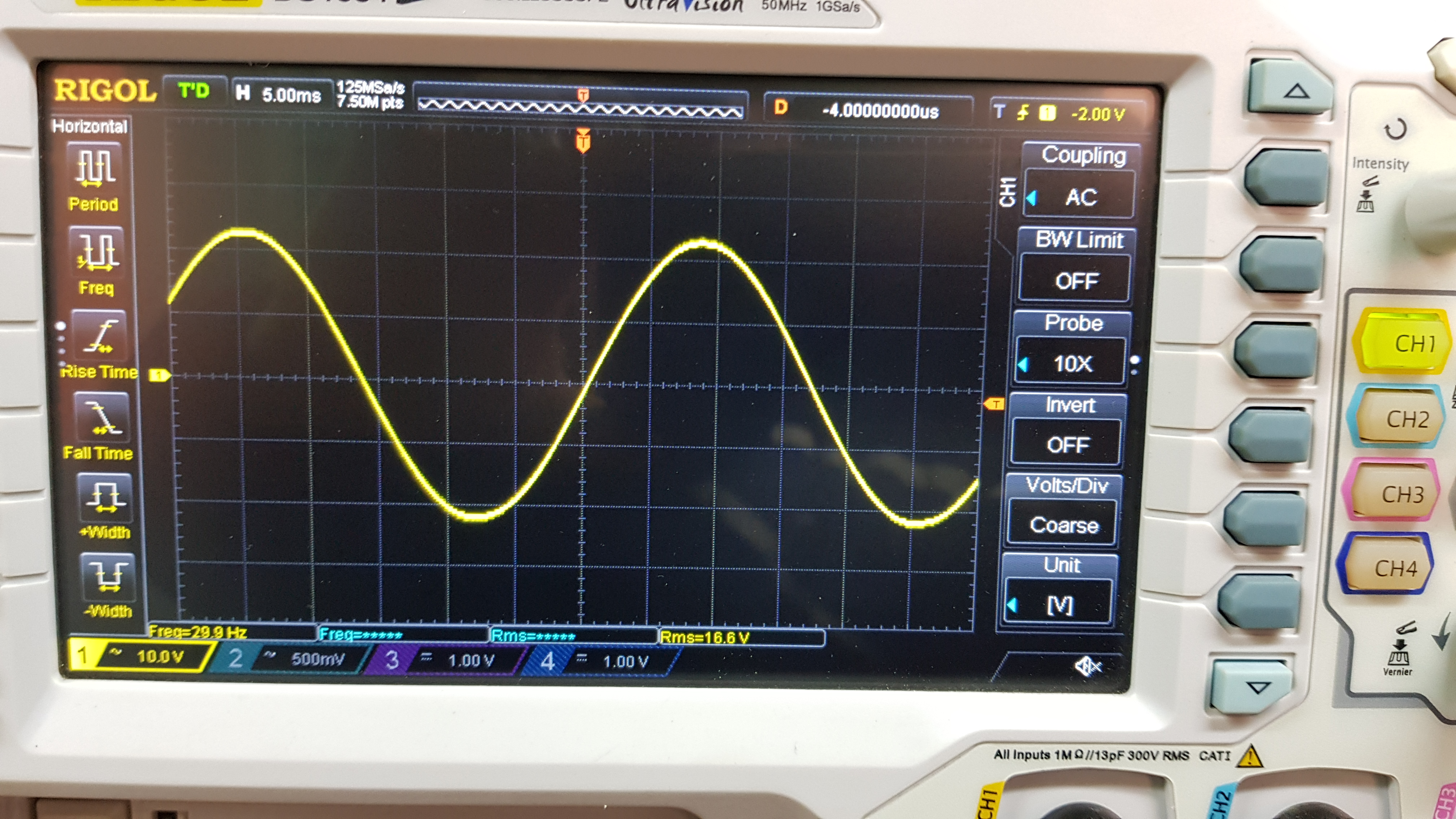
Task: Push the softkey beside BW Limit
Action: (x=1281, y=265)
